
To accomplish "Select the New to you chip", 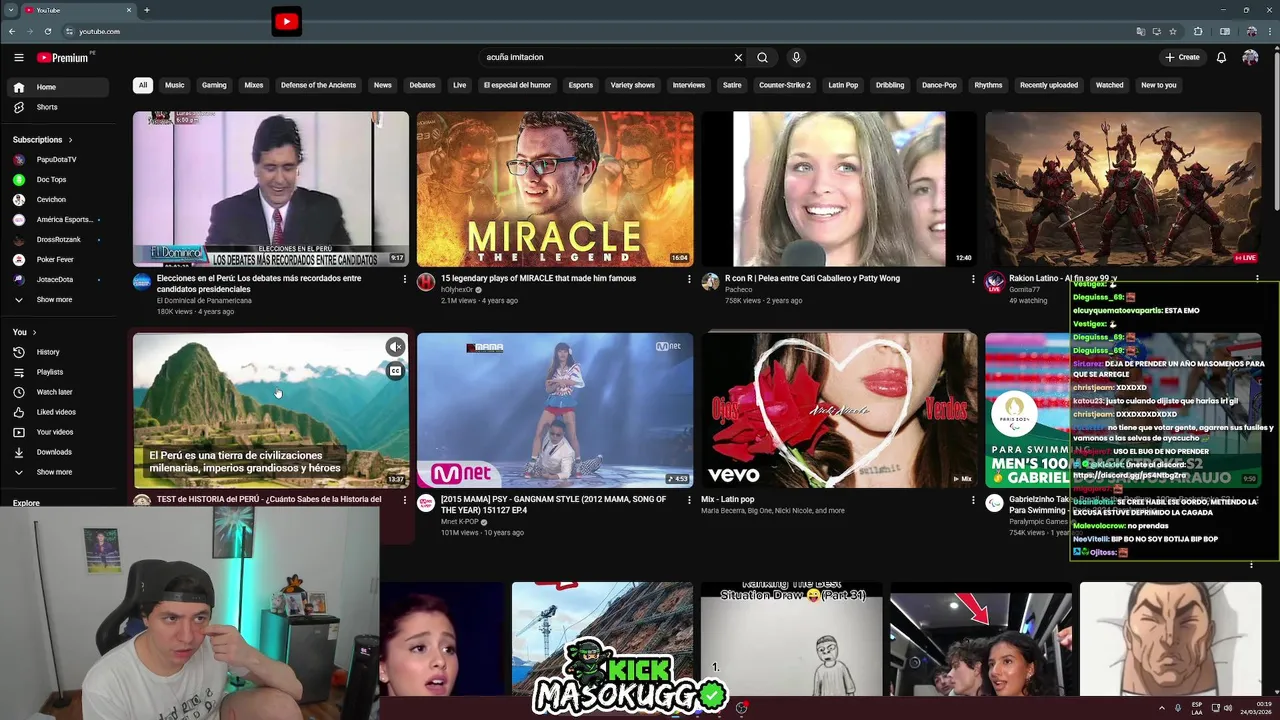I will point(1159,85).
